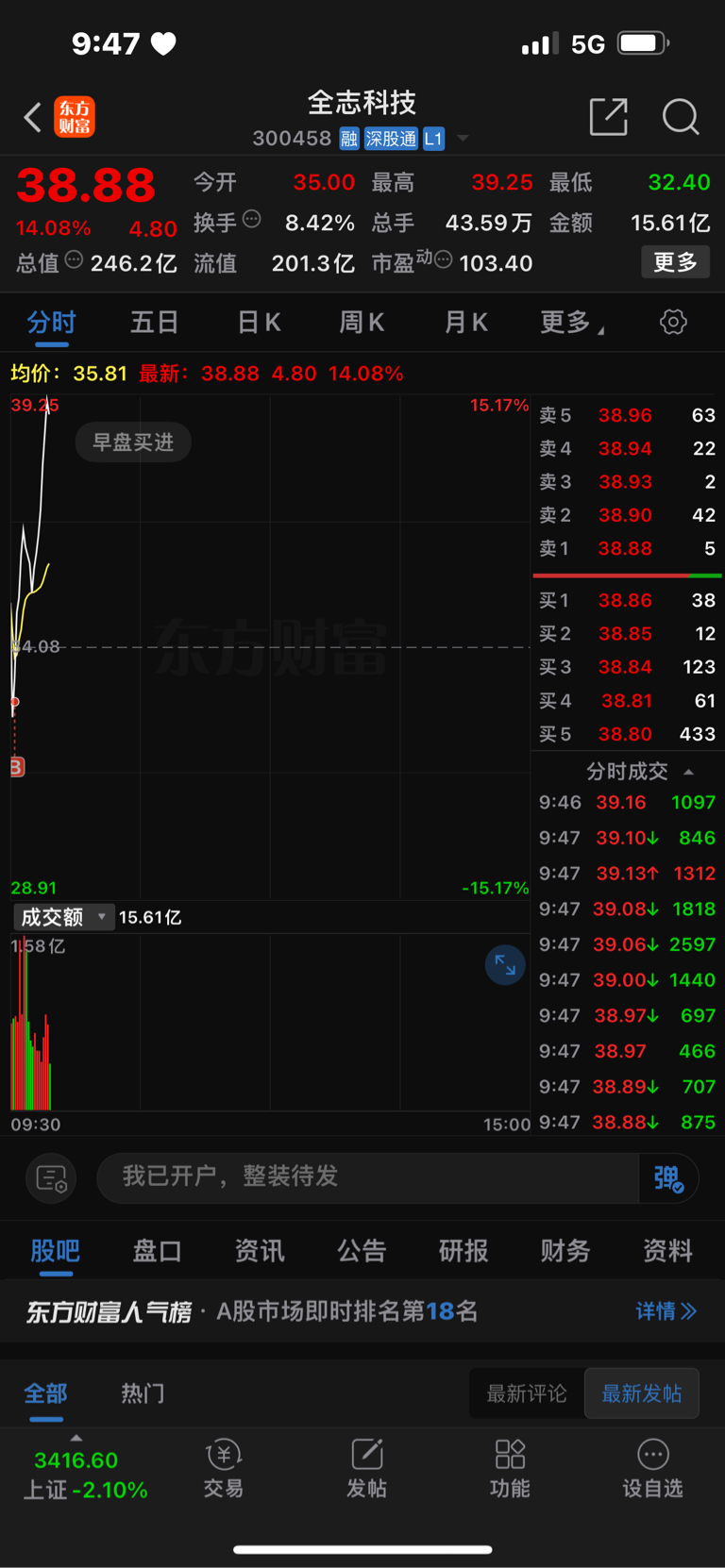Select 卖2 order at 38.90

[x=627, y=515]
